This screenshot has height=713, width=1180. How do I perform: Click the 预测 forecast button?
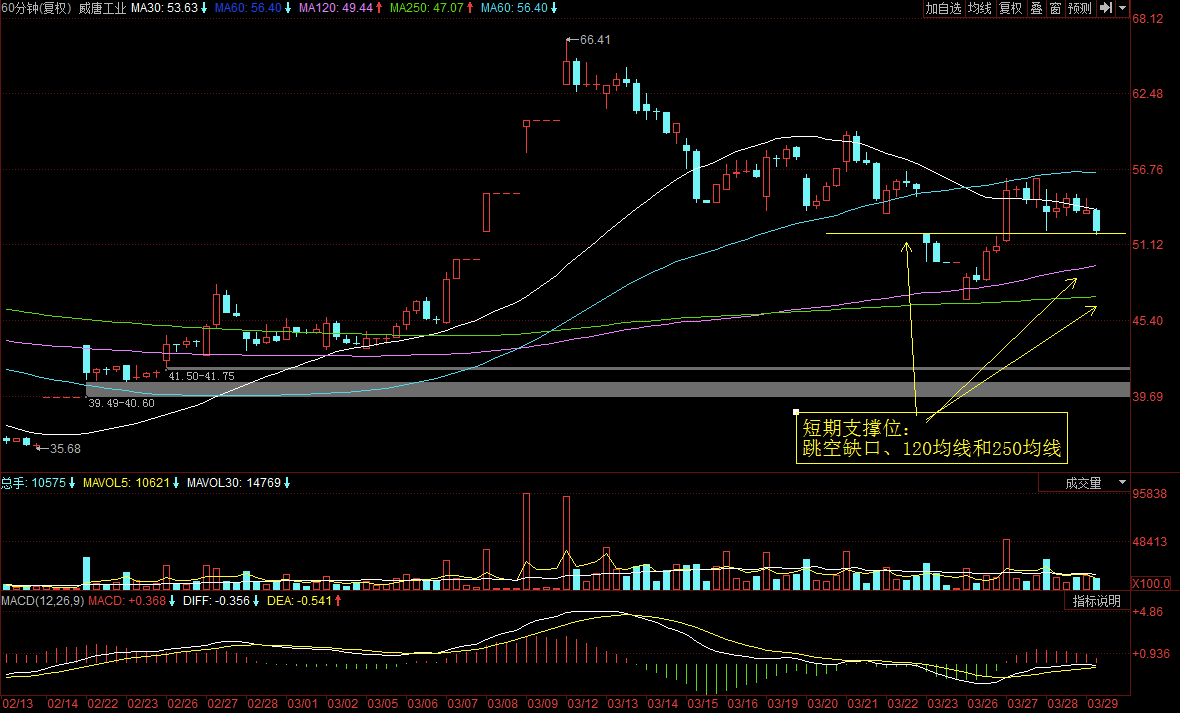1080,8
